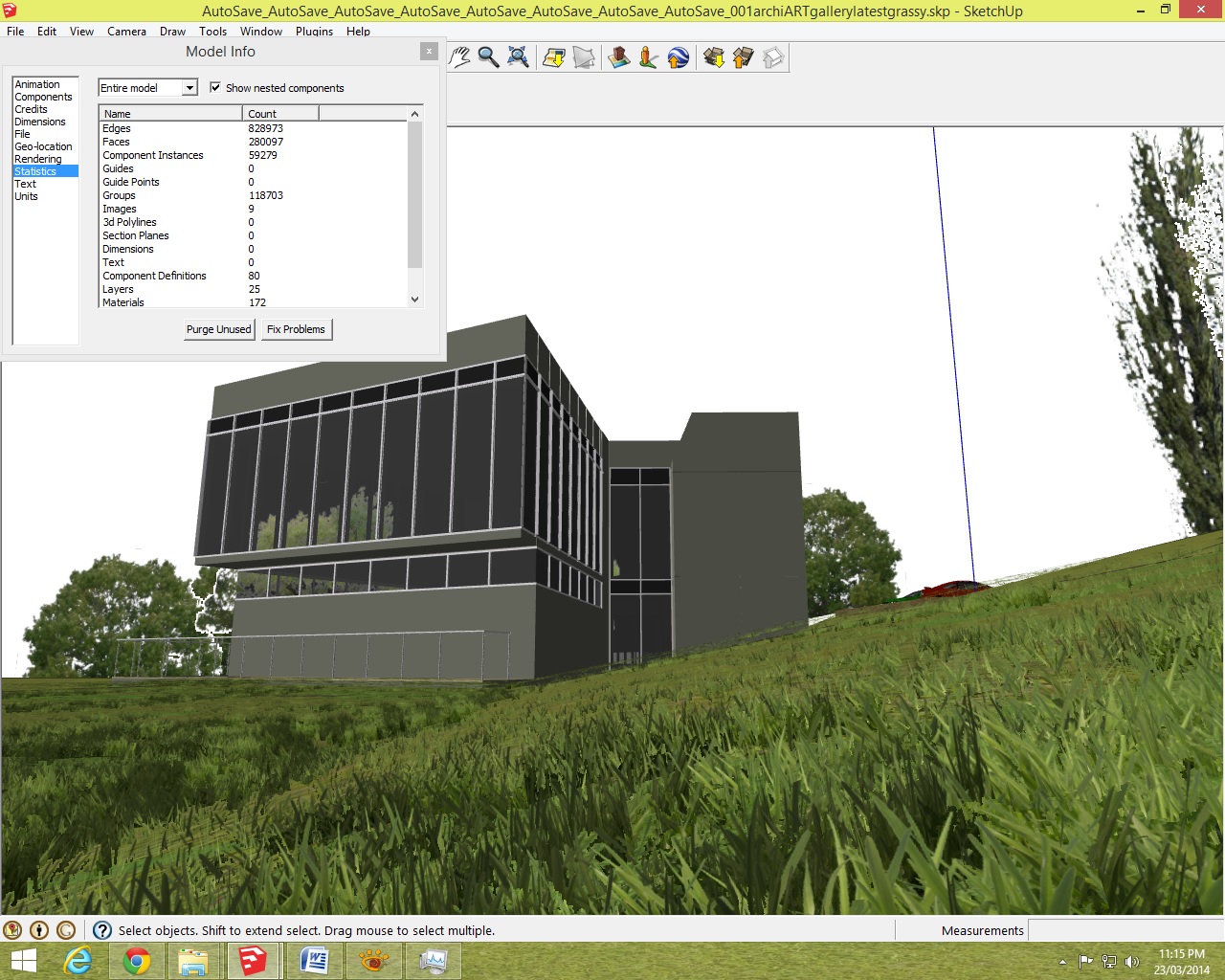Viewport: 1225px width, 980px height.
Task: Click the Fix Problems button
Action: pos(296,329)
